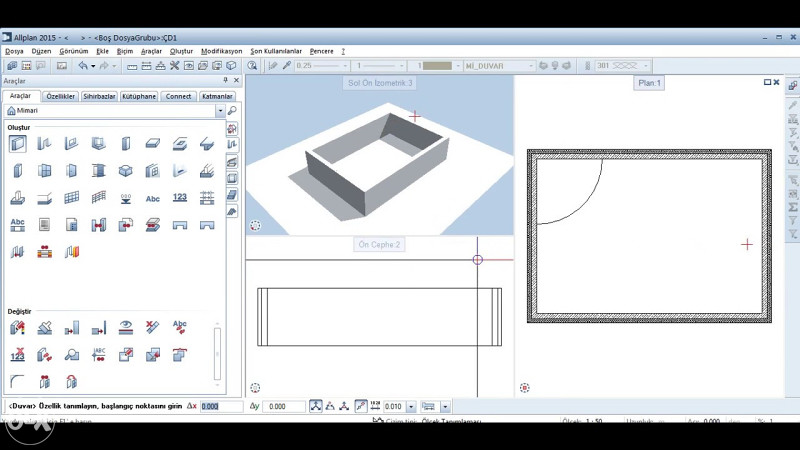Click the search icon beside Mimari dropdown
The width and height of the screenshot is (800, 450).
[232, 111]
